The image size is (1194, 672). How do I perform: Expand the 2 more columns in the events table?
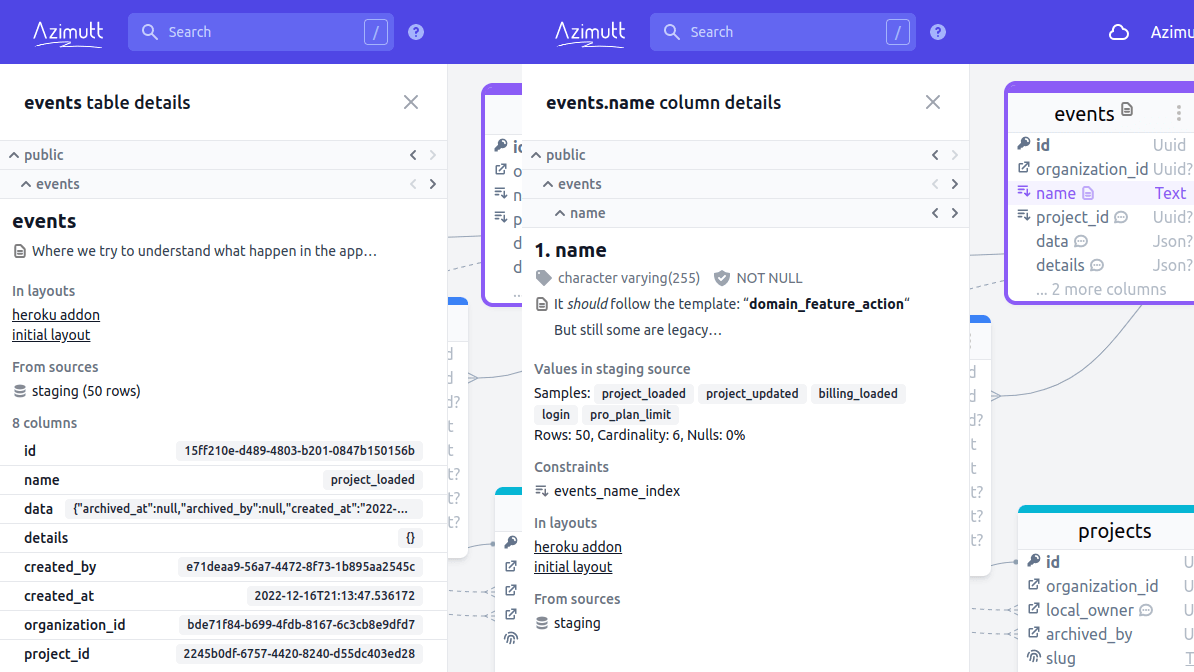pos(1100,289)
